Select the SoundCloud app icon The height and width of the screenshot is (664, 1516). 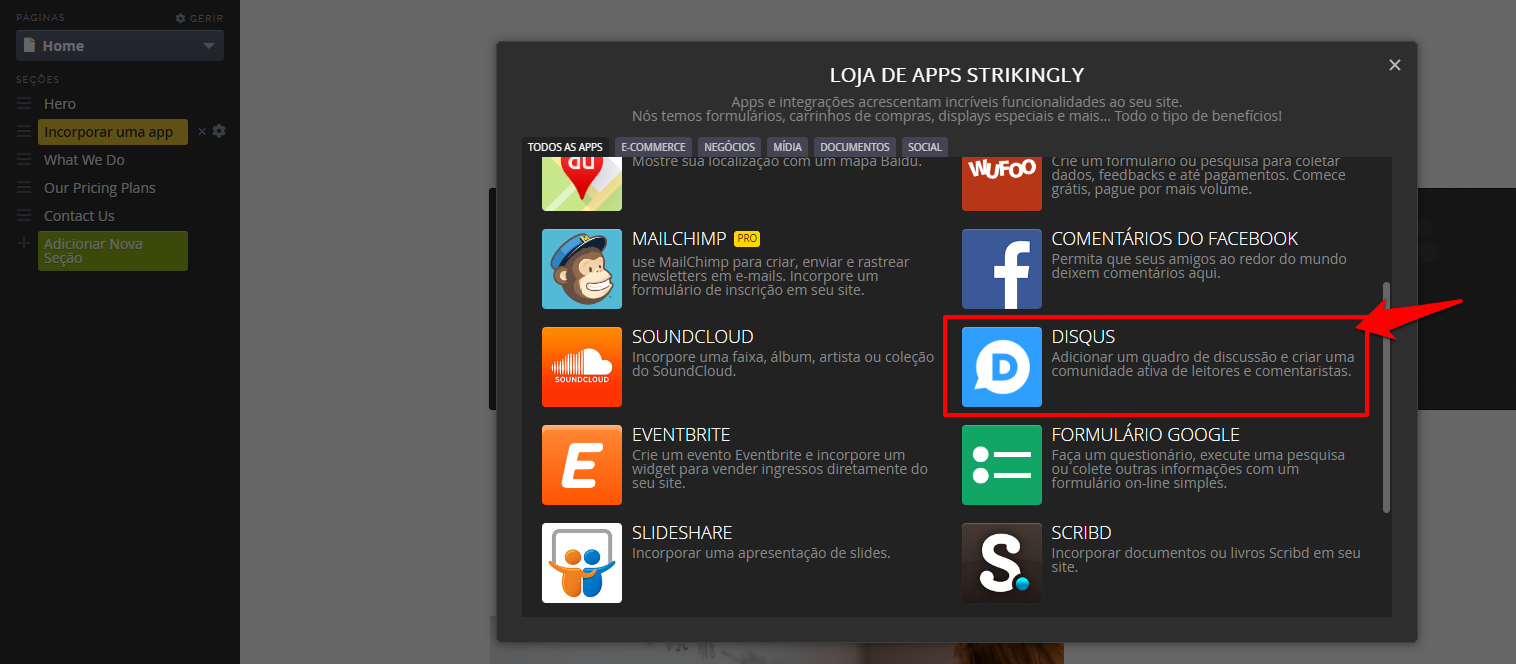[x=582, y=367]
